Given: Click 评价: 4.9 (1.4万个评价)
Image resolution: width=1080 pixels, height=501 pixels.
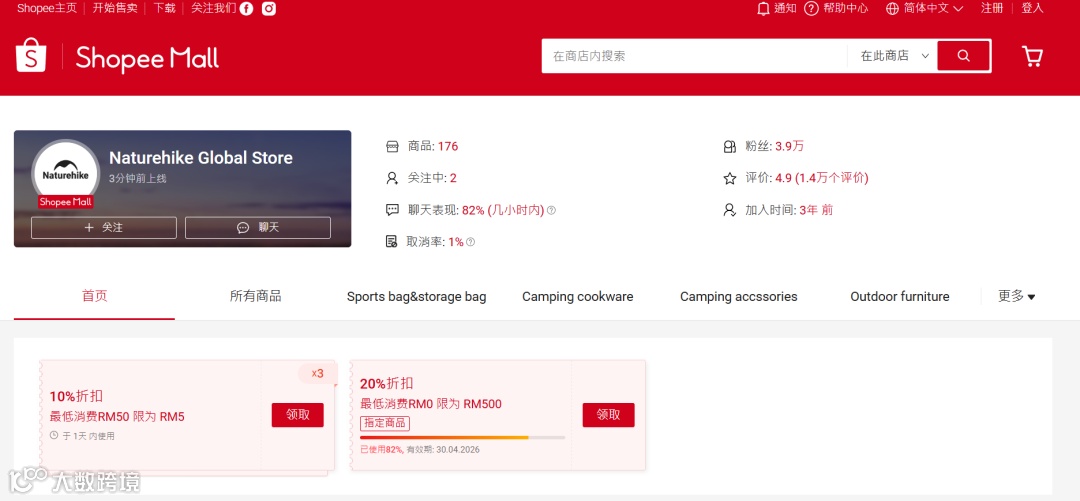Looking at the screenshot, I should point(807,178).
